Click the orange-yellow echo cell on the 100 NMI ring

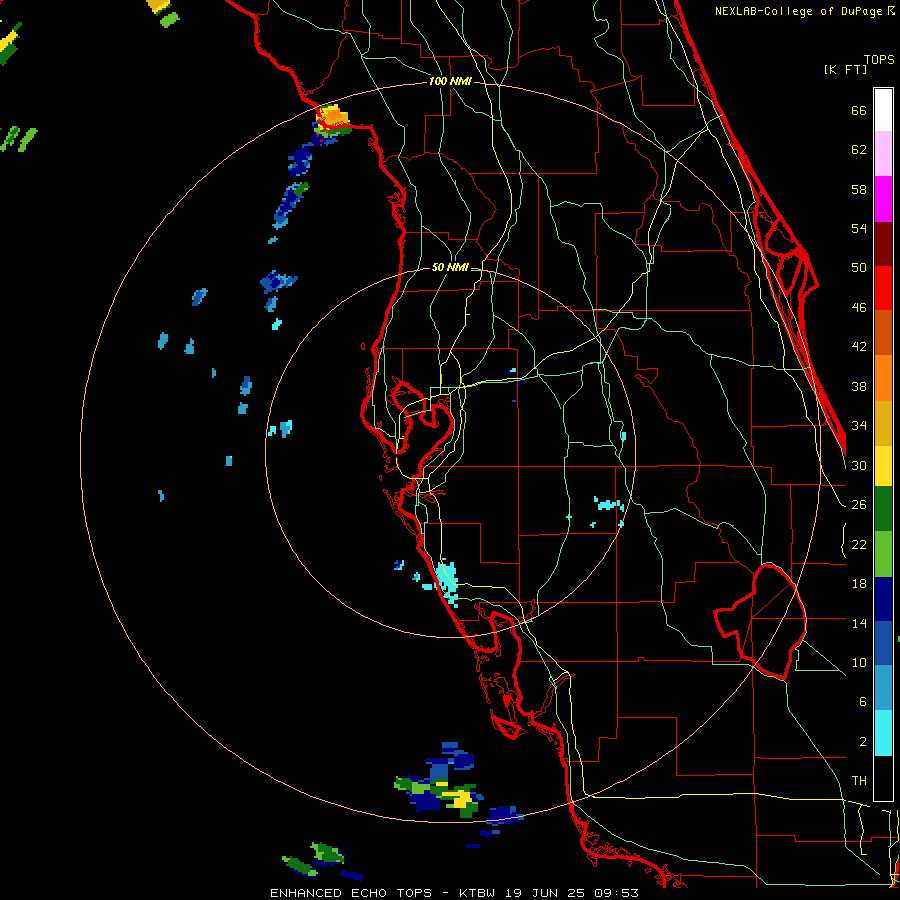(332, 117)
